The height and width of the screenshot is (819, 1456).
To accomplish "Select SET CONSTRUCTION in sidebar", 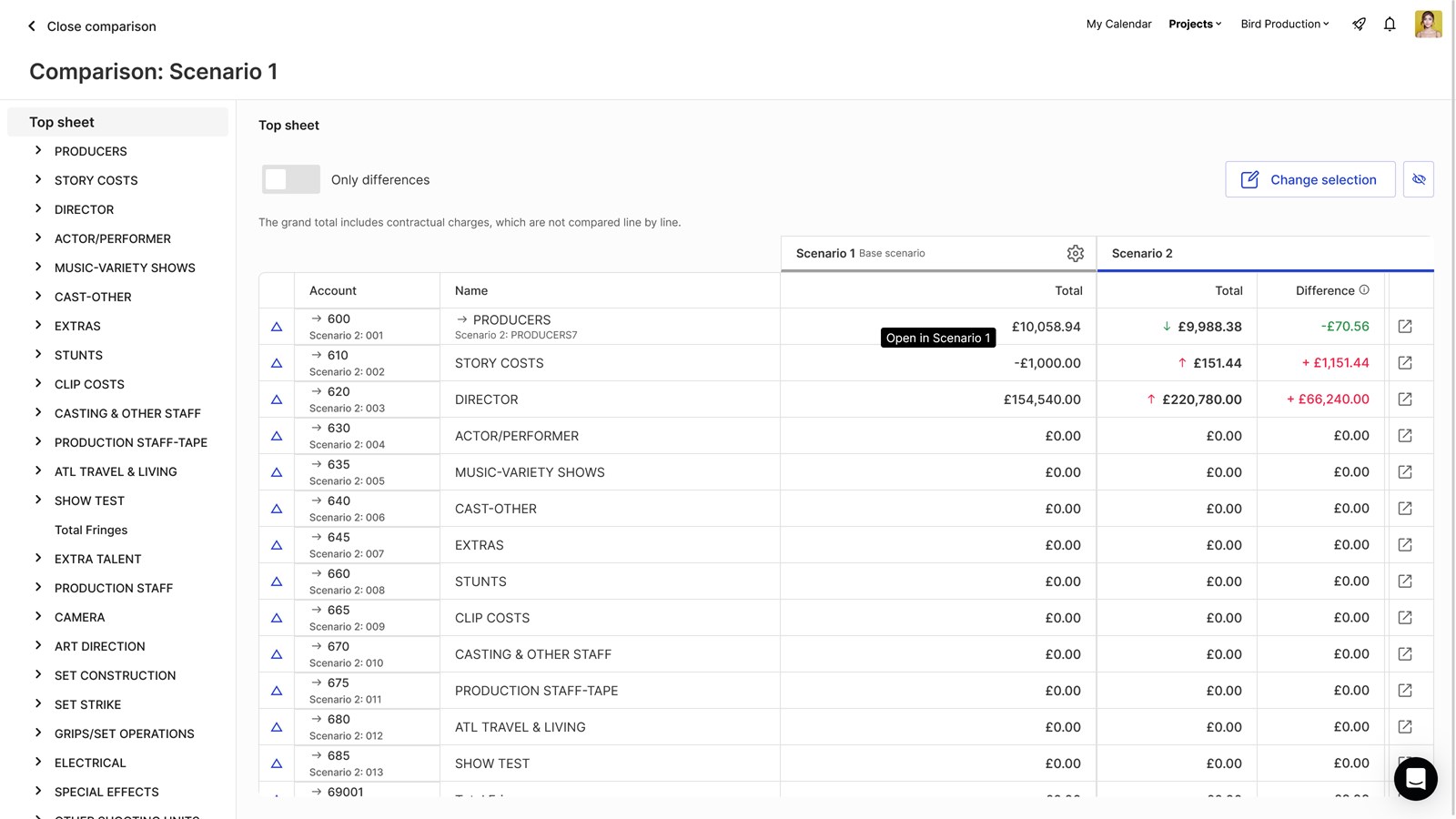I will pyautogui.click(x=115, y=675).
